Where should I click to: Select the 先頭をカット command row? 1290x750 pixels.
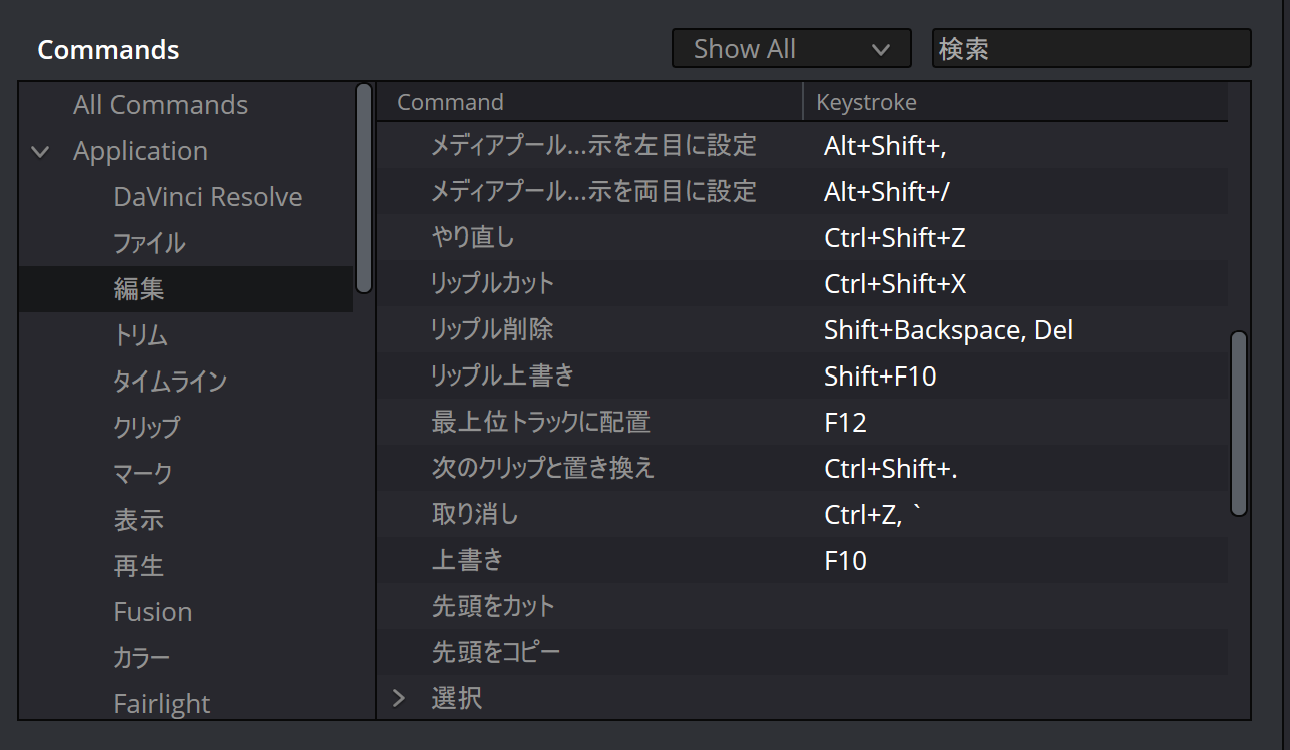tap(803, 605)
